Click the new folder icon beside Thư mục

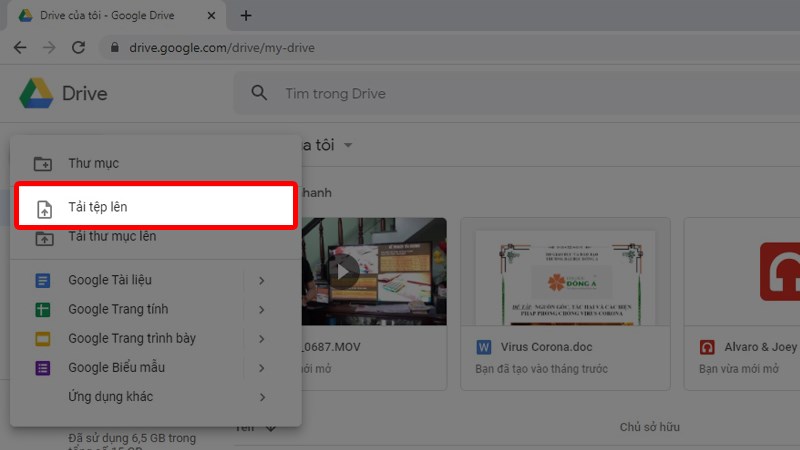pos(43,164)
